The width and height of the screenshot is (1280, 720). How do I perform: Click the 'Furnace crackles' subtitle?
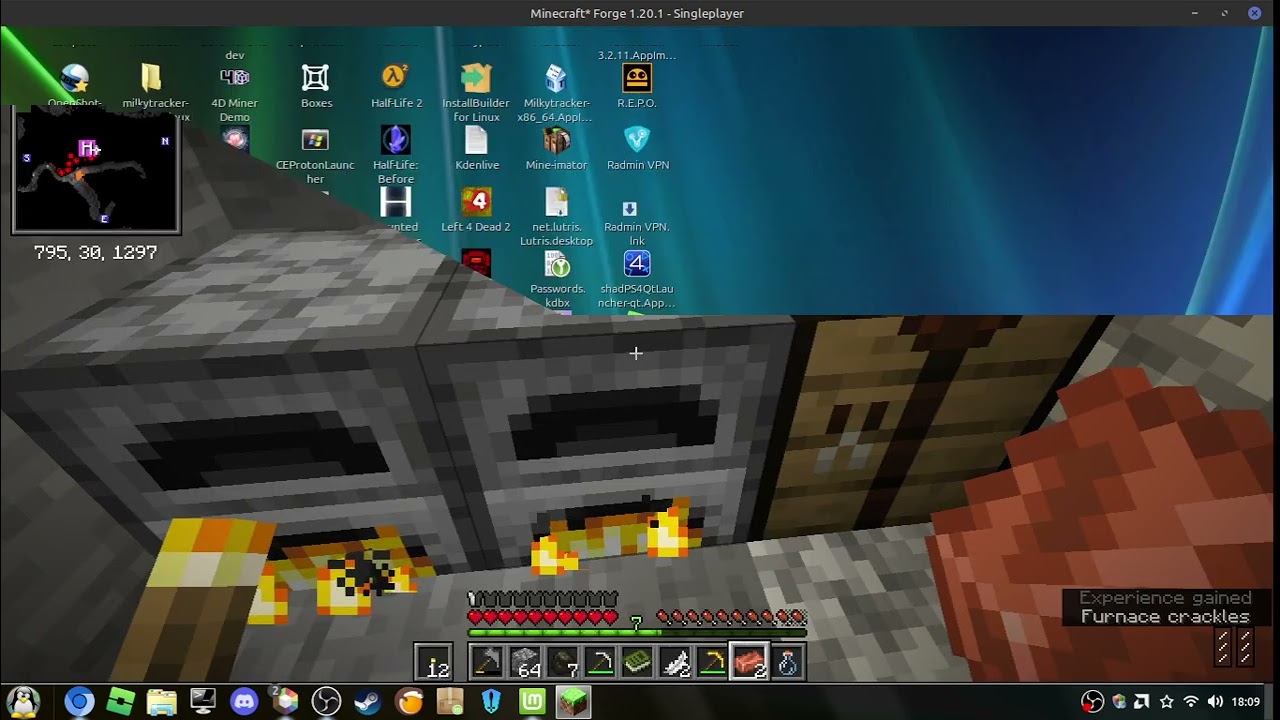[x=1165, y=617]
